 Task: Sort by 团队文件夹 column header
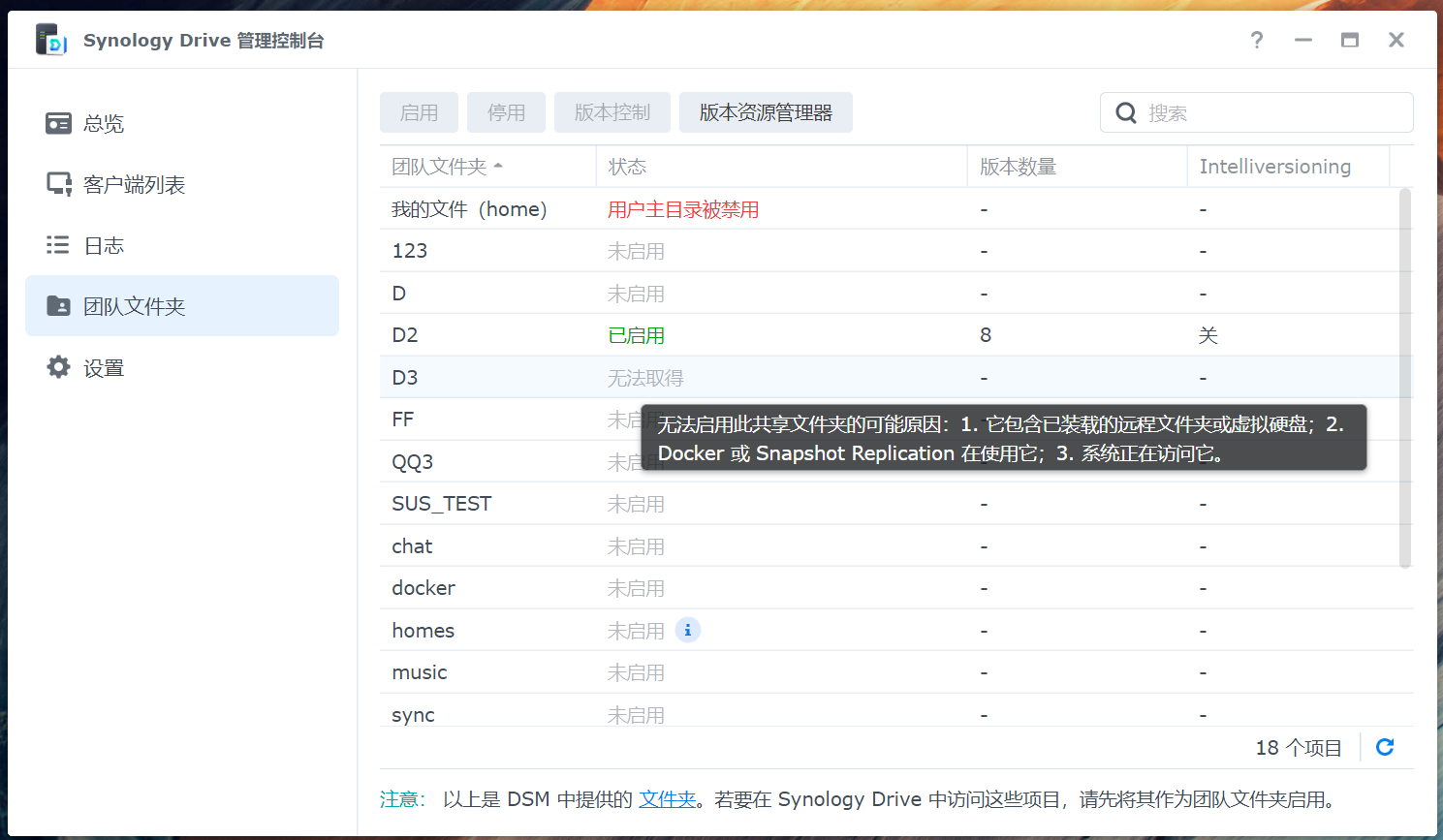[487, 167]
